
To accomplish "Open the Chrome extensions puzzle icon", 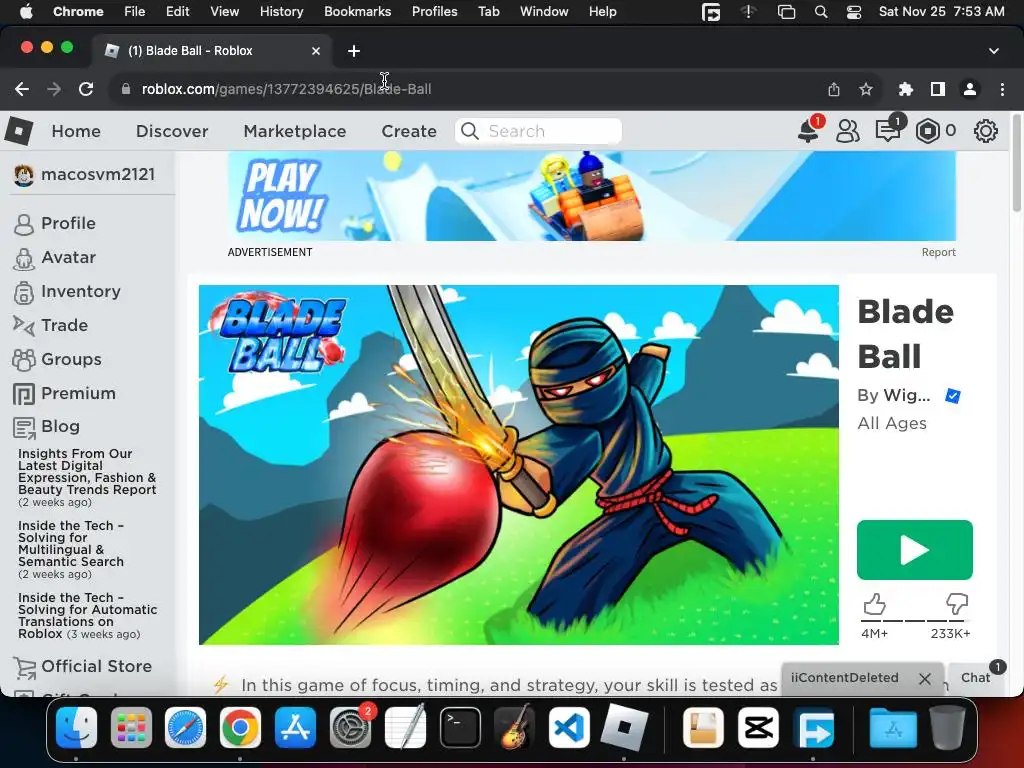I will [x=906, y=89].
